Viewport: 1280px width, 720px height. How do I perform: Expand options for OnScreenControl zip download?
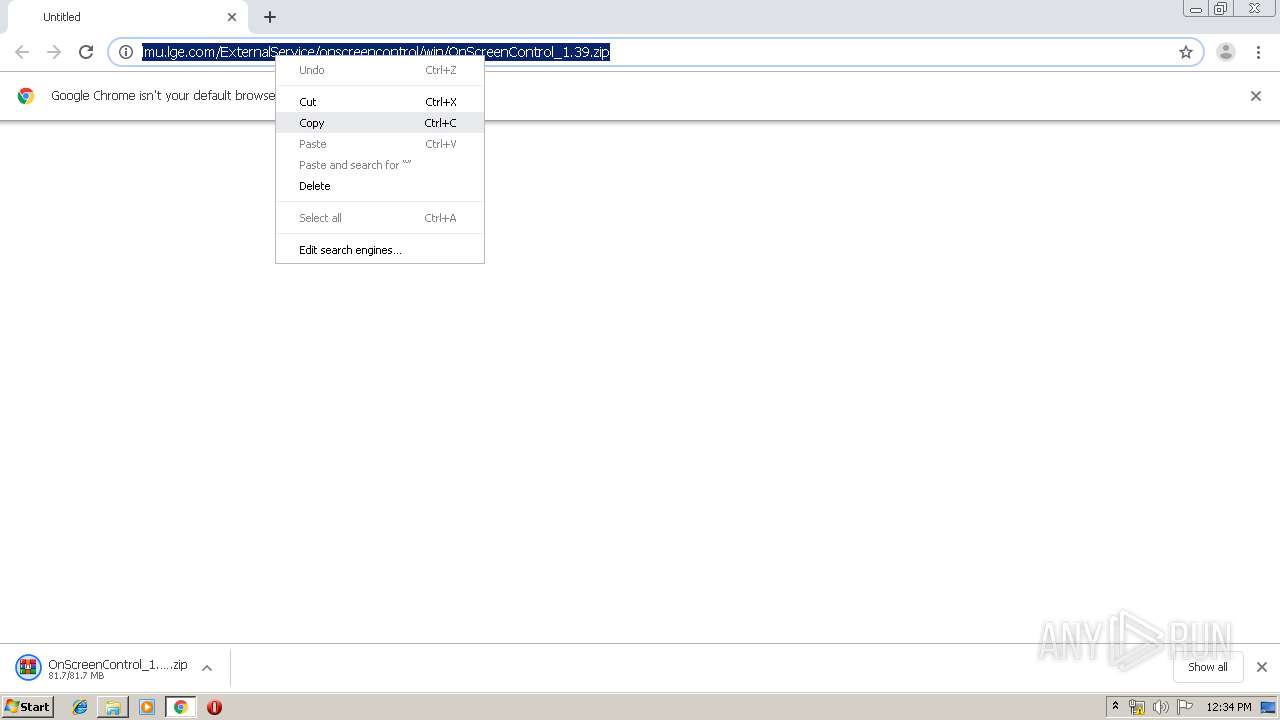(207, 668)
